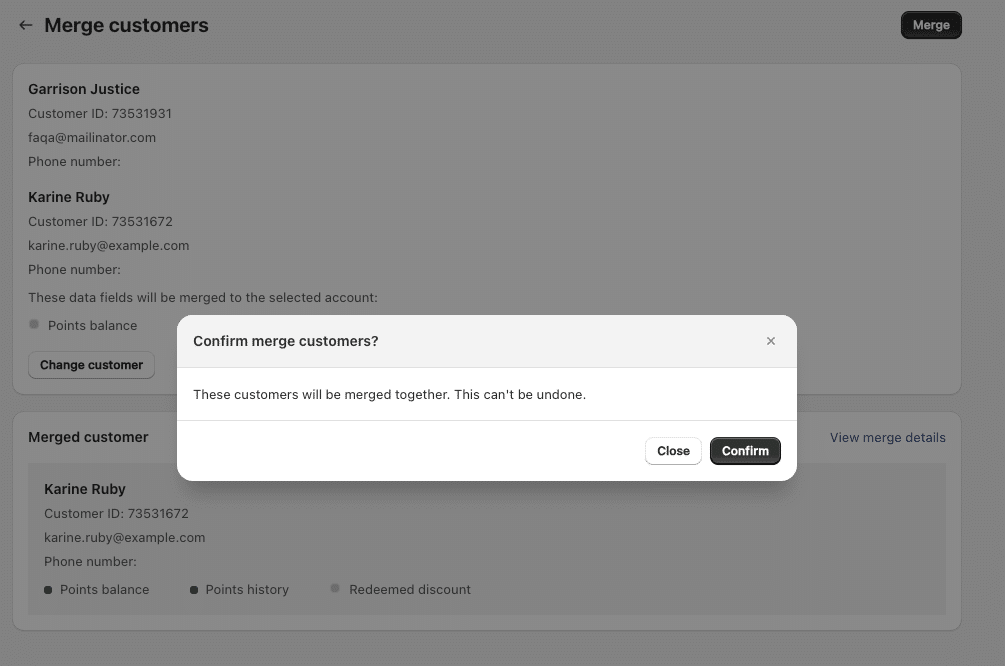Close the confirm dialog with the X icon
The image size is (1005, 666).
pyautogui.click(x=771, y=341)
